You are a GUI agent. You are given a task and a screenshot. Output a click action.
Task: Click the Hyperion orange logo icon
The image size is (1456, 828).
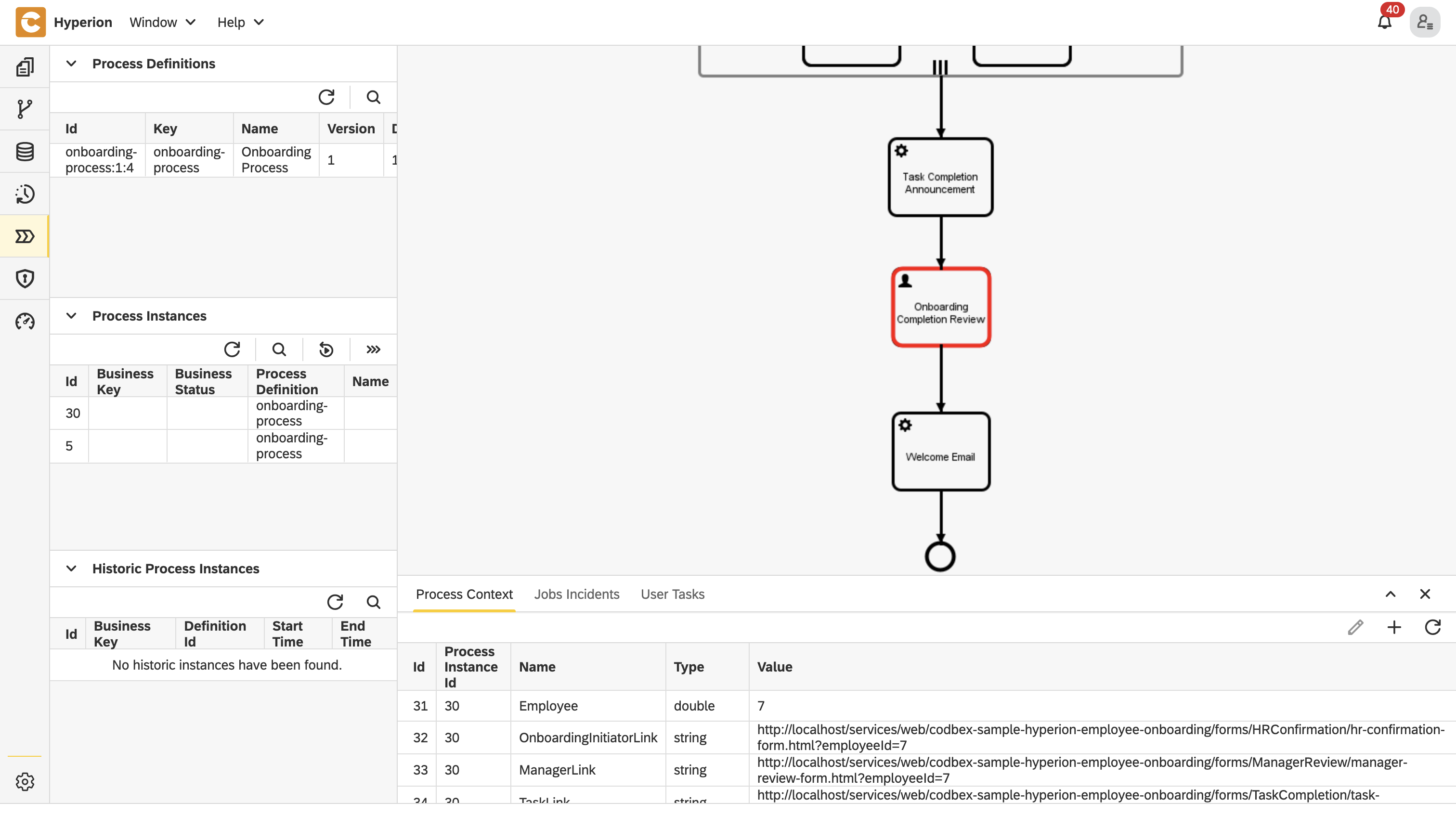tap(31, 22)
